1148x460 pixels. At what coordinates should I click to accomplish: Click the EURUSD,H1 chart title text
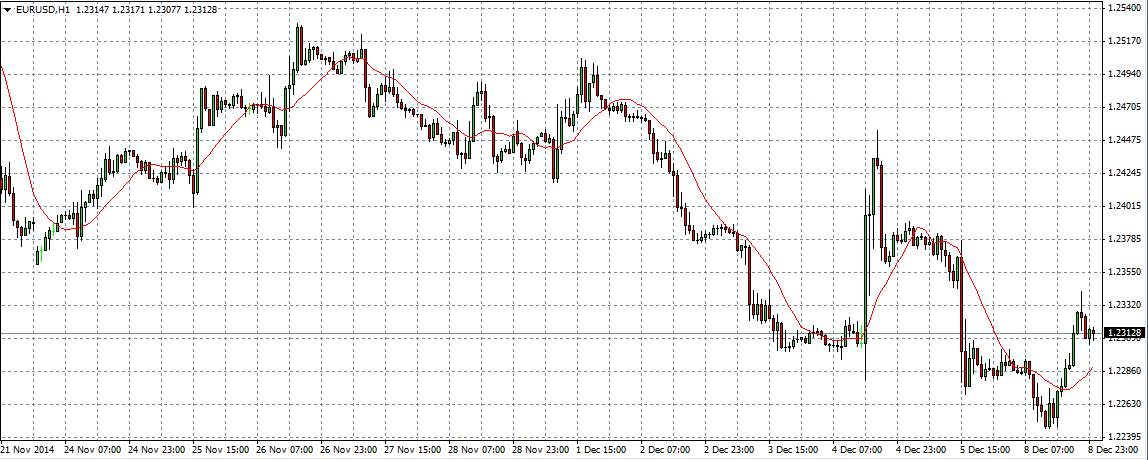click(x=41, y=9)
